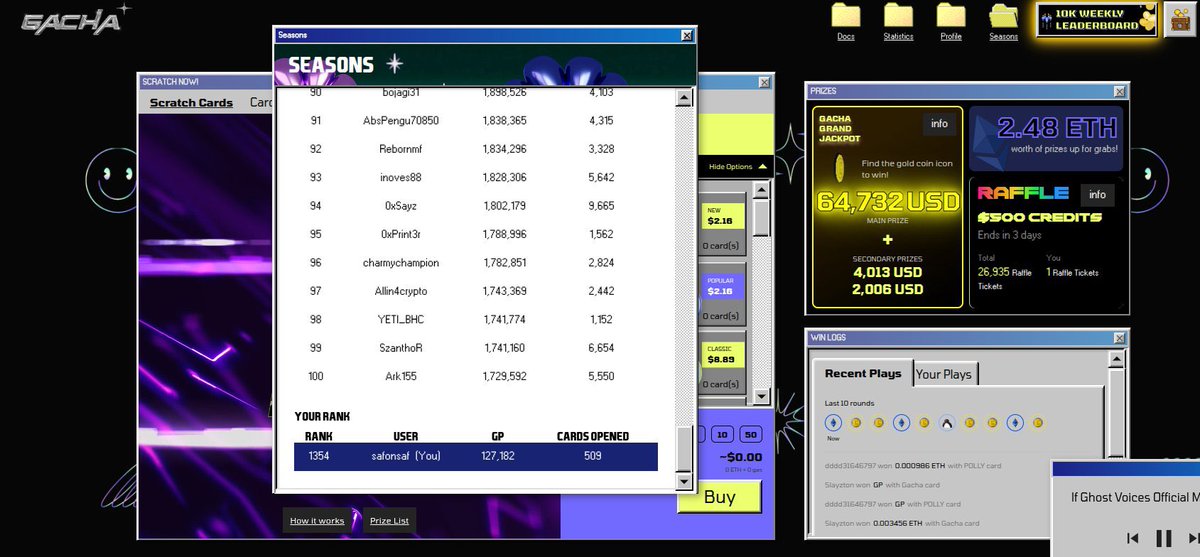Open the Seasons folder icon
The height and width of the screenshot is (557, 1200).
tap(1003, 16)
